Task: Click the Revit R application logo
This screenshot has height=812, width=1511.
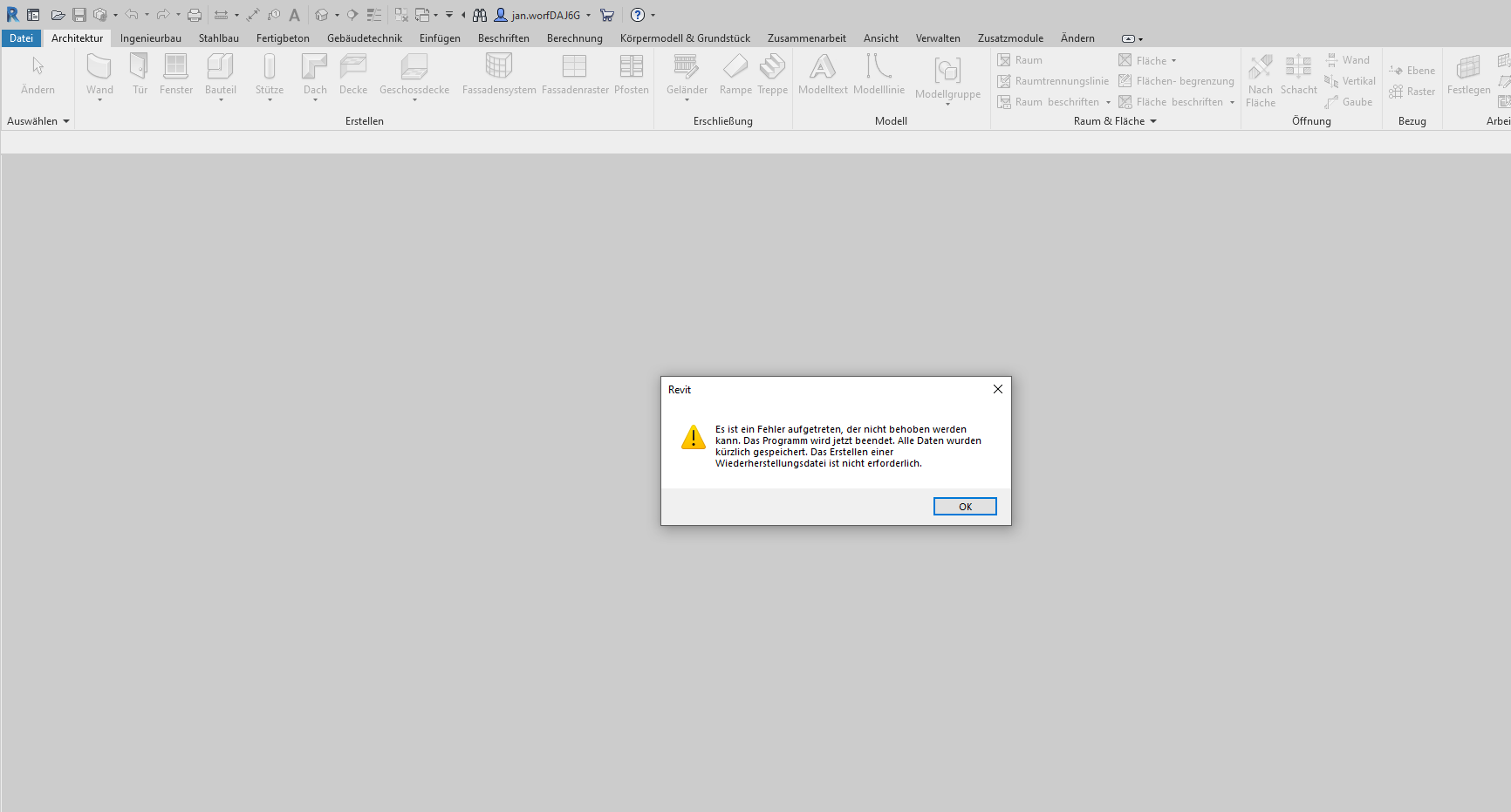Action: pyautogui.click(x=12, y=15)
